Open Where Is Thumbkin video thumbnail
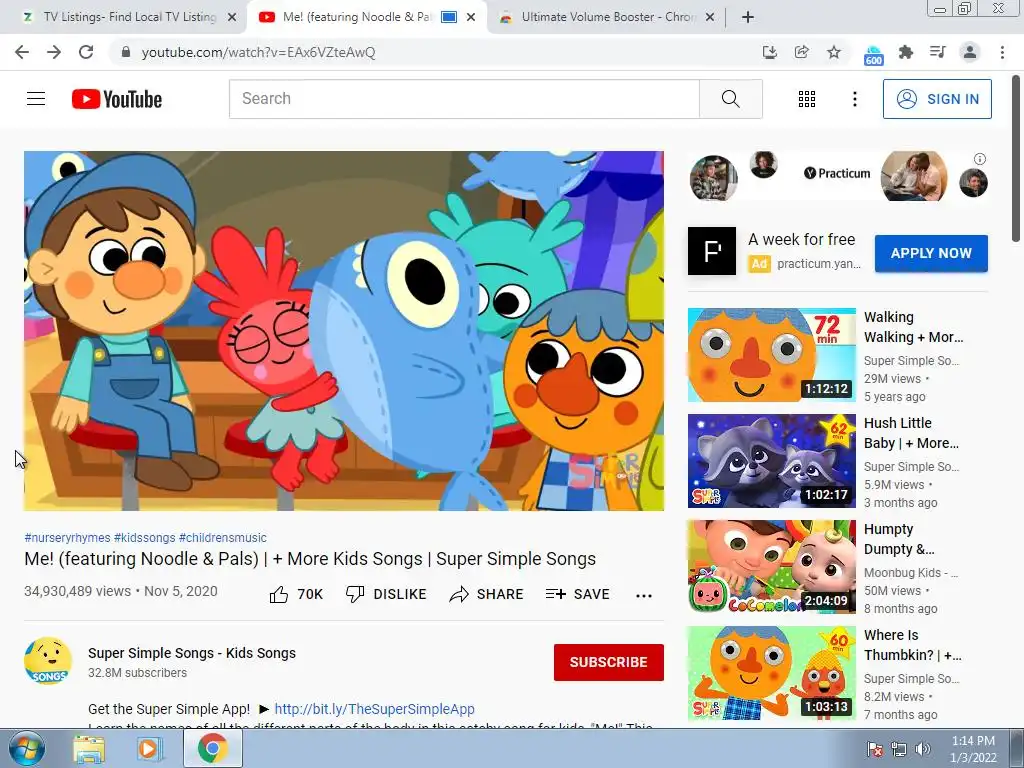 tap(772, 673)
